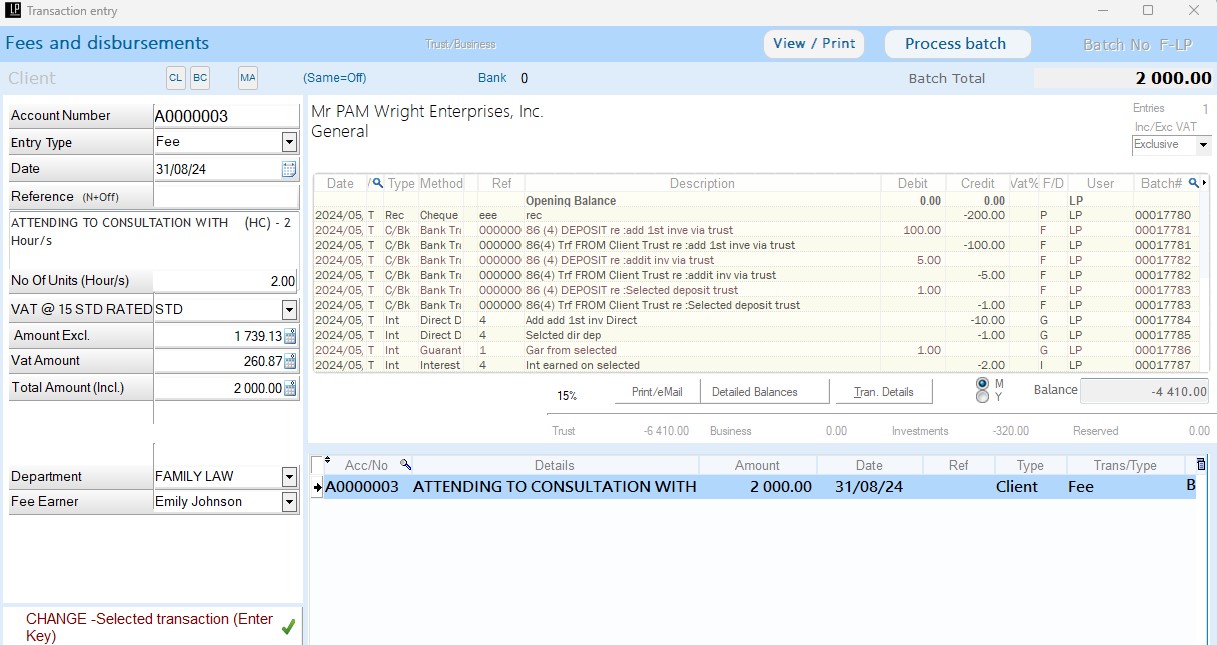Open the Date calendar picker icon
The image size is (1217, 645).
289,169
